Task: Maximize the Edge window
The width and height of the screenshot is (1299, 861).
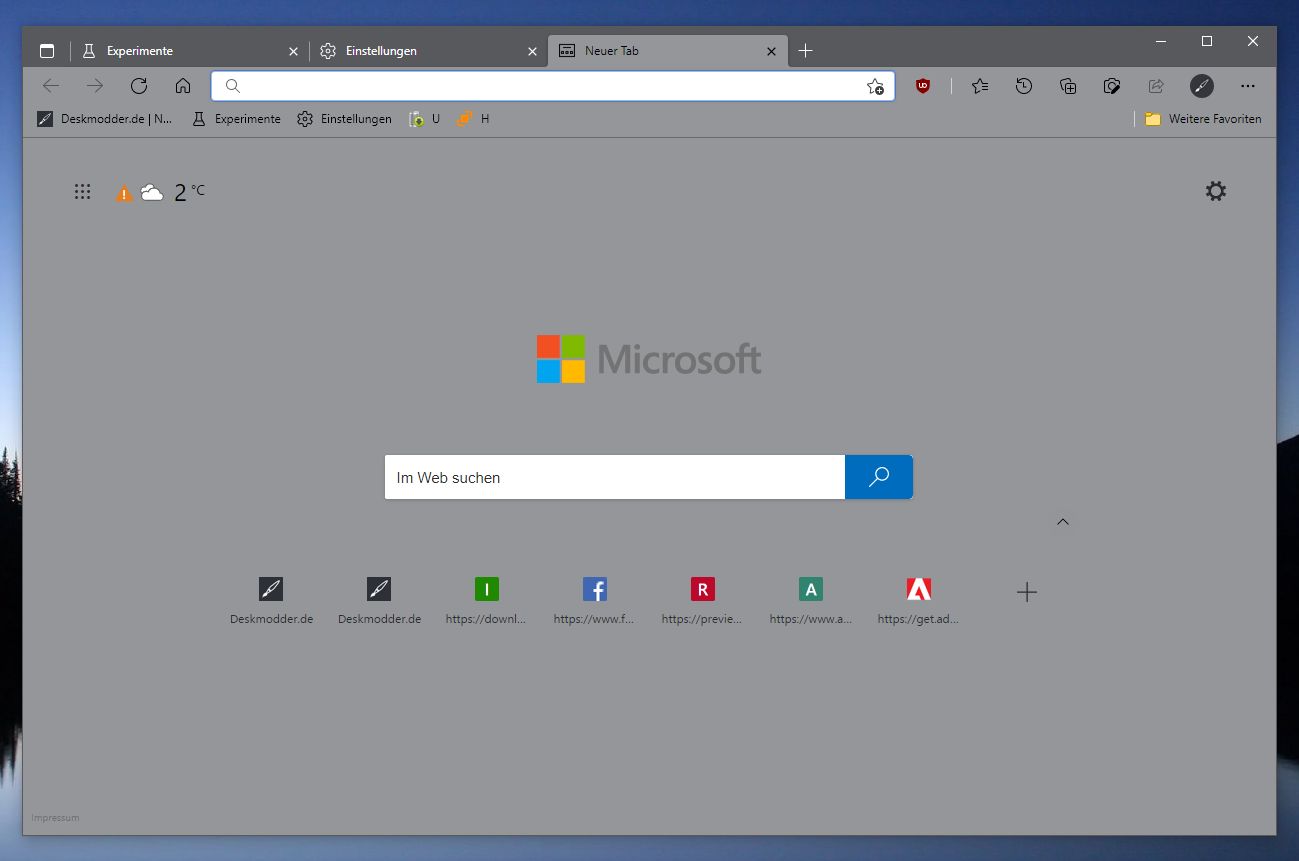Action: [1207, 41]
